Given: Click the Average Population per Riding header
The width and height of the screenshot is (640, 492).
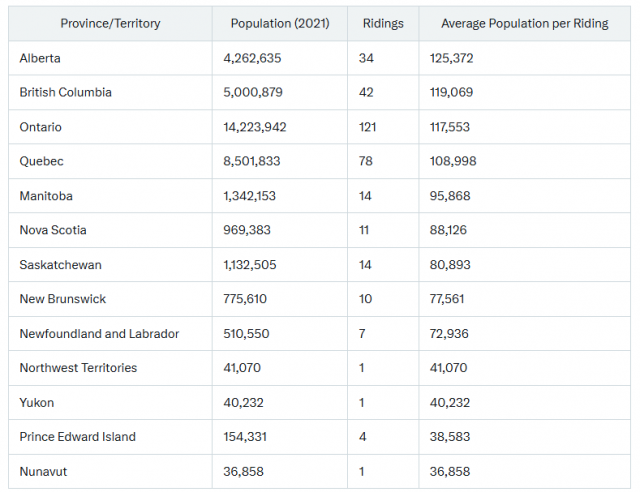Looking at the screenshot, I should pyautogui.click(x=524, y=23).
